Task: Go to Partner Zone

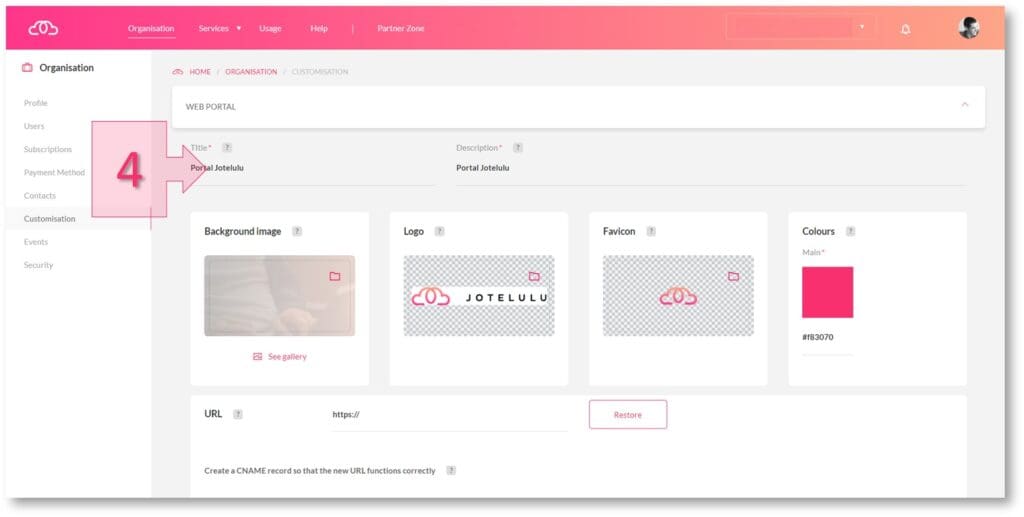Action: pyautogui.click(x=400, y=28)
